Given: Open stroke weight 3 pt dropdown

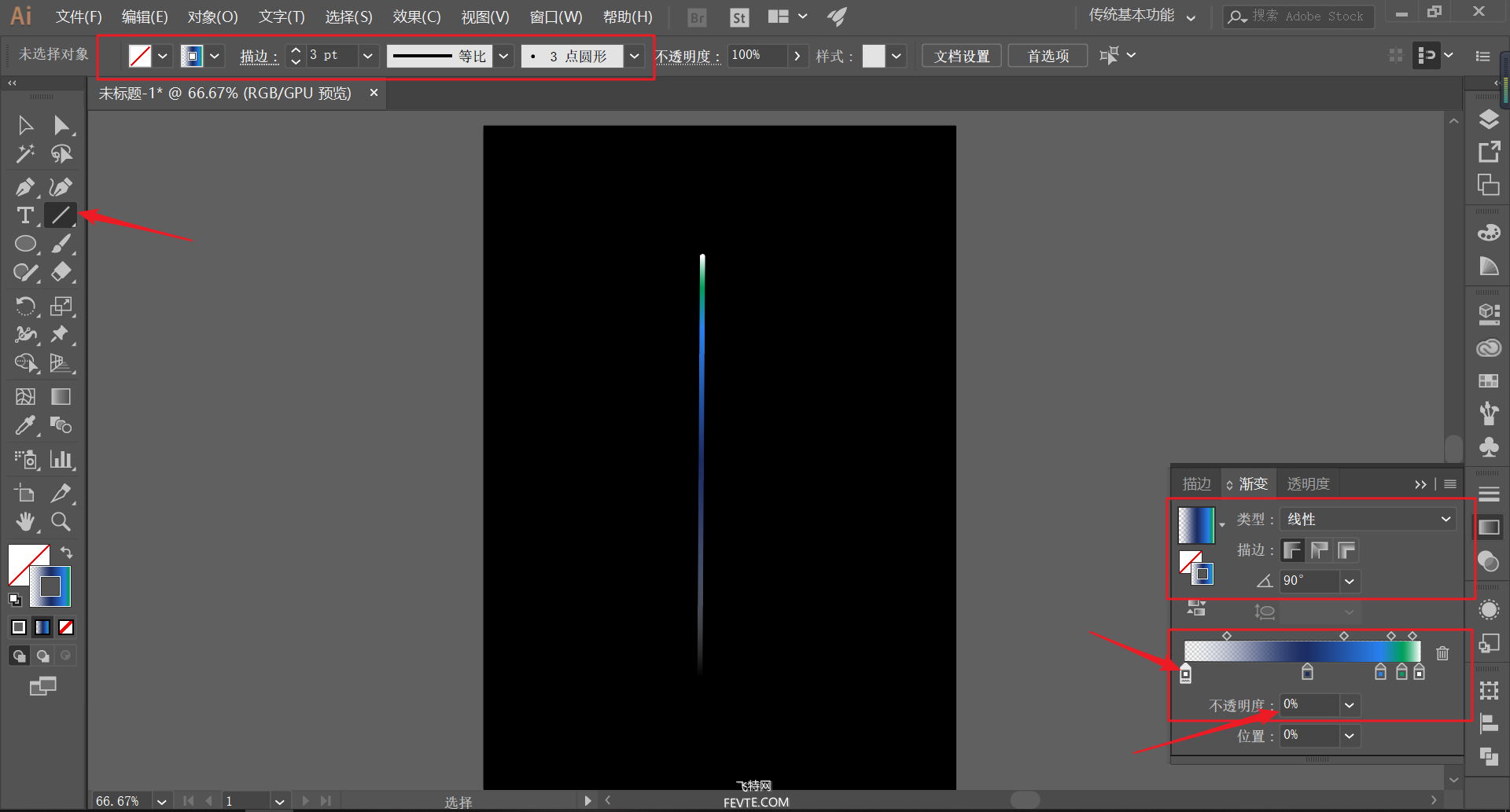Looking at the screenshot, I should [367, 56].
